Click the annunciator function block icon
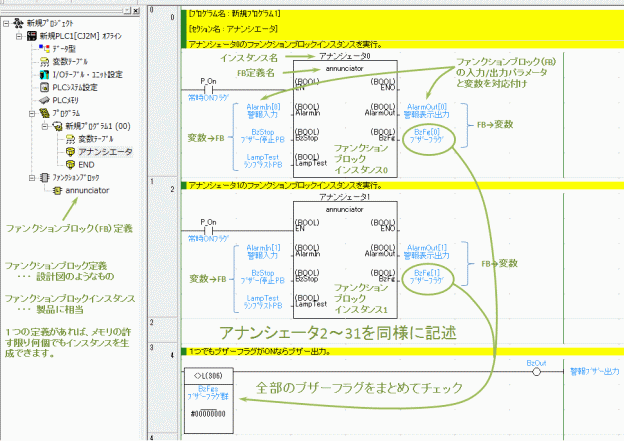 click(x=57, y=190)
